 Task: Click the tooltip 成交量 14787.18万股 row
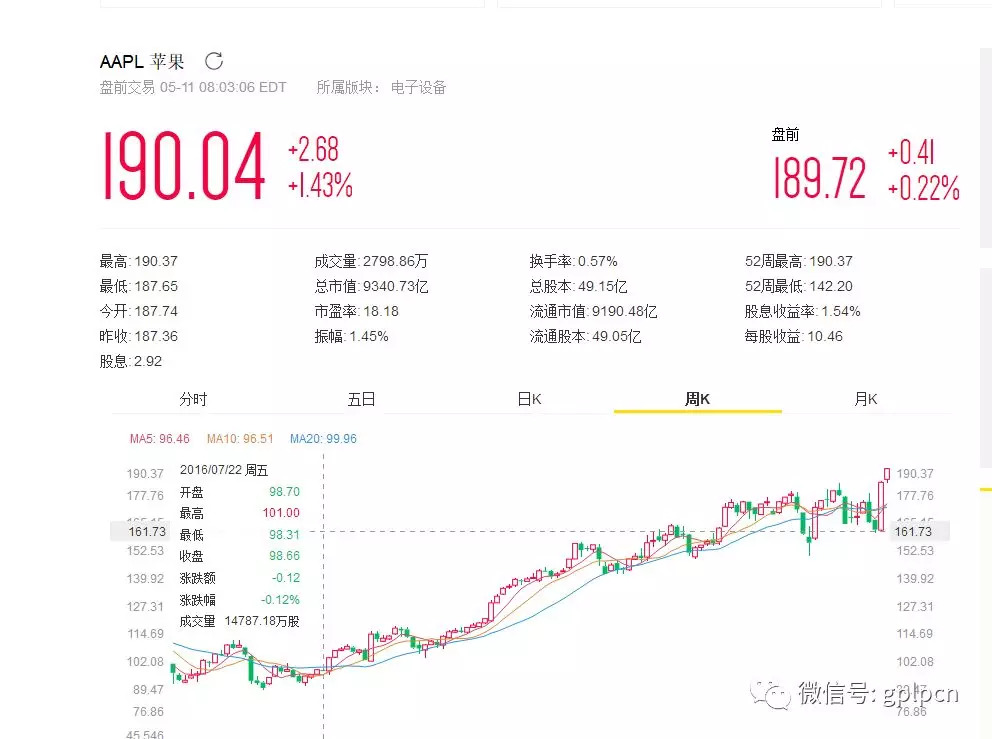(x=240, y=621)
